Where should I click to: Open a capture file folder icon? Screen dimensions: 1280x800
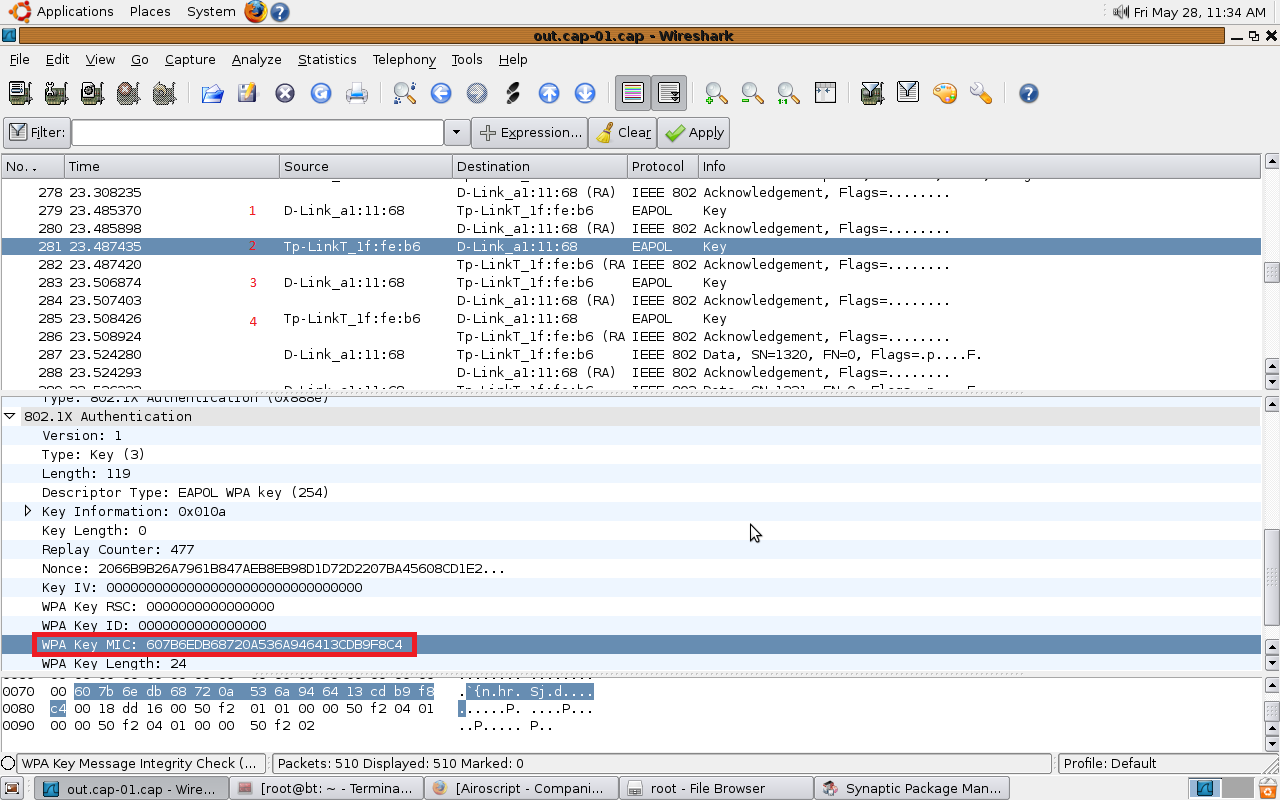pos(212,93)
